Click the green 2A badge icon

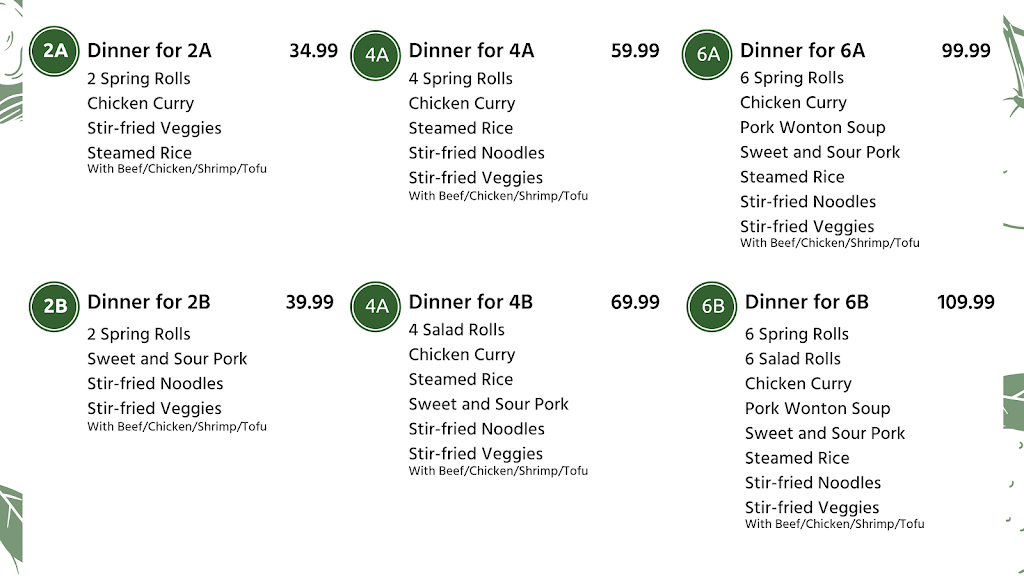point(54,51)
